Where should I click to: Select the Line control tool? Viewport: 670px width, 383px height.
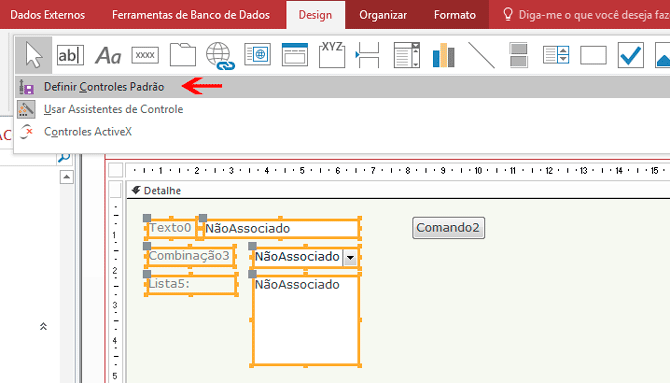tap(481, 55)
